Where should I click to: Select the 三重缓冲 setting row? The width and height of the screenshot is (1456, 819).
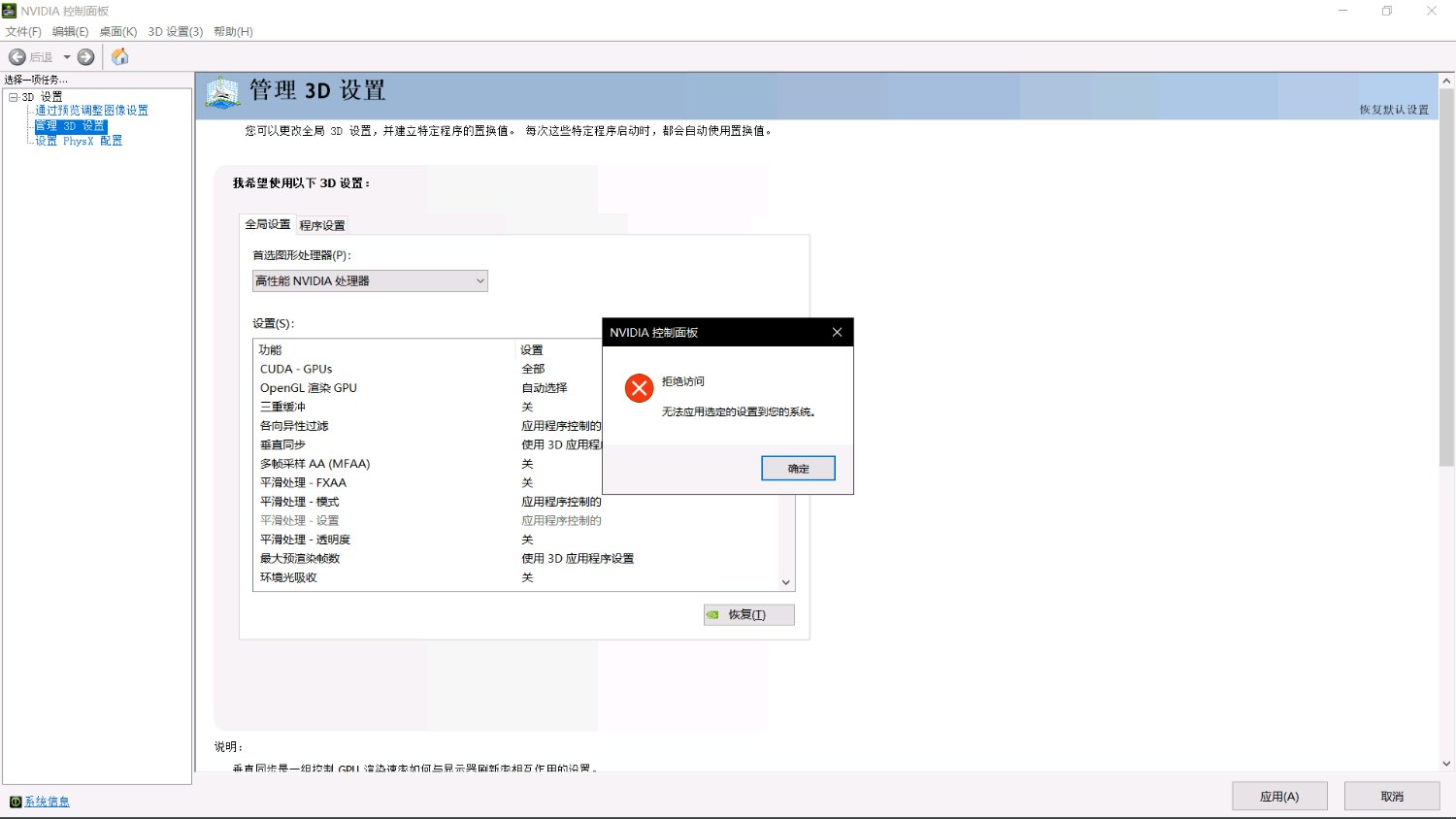tap(515, 407)
